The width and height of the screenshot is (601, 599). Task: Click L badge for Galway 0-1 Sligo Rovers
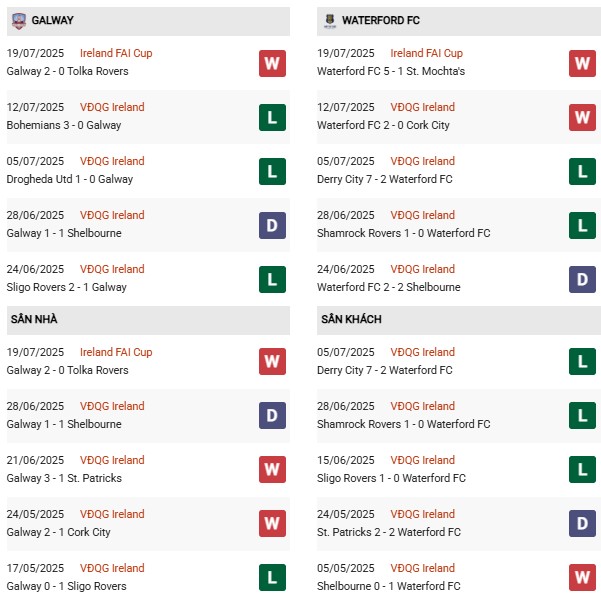(x=272, y=578)
